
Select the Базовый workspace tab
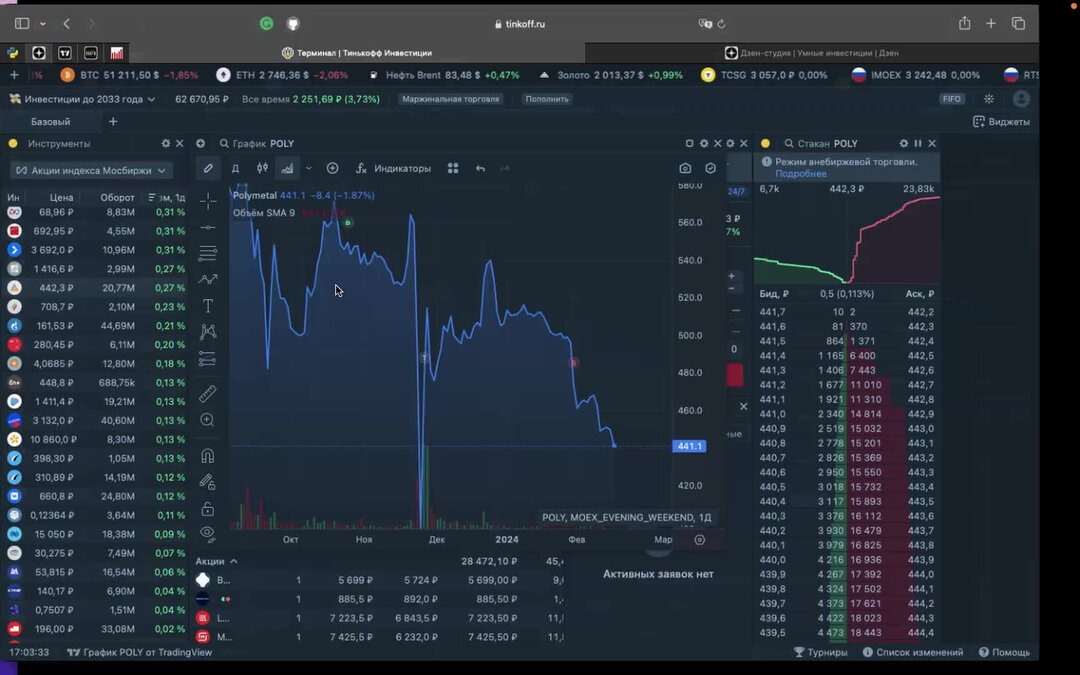coord(50,122)
